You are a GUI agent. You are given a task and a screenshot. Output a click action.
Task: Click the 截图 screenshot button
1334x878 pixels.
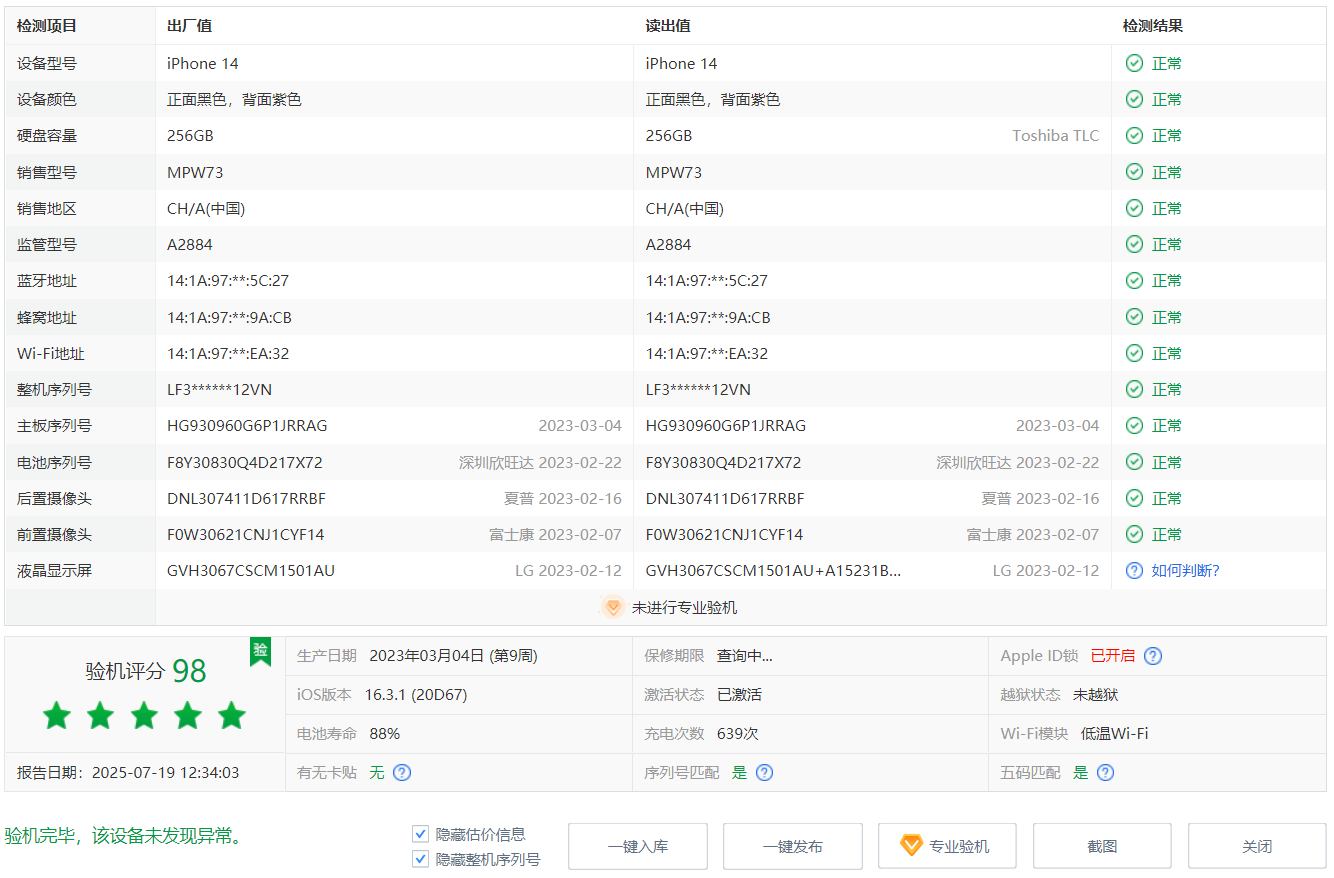[1102, 846]
